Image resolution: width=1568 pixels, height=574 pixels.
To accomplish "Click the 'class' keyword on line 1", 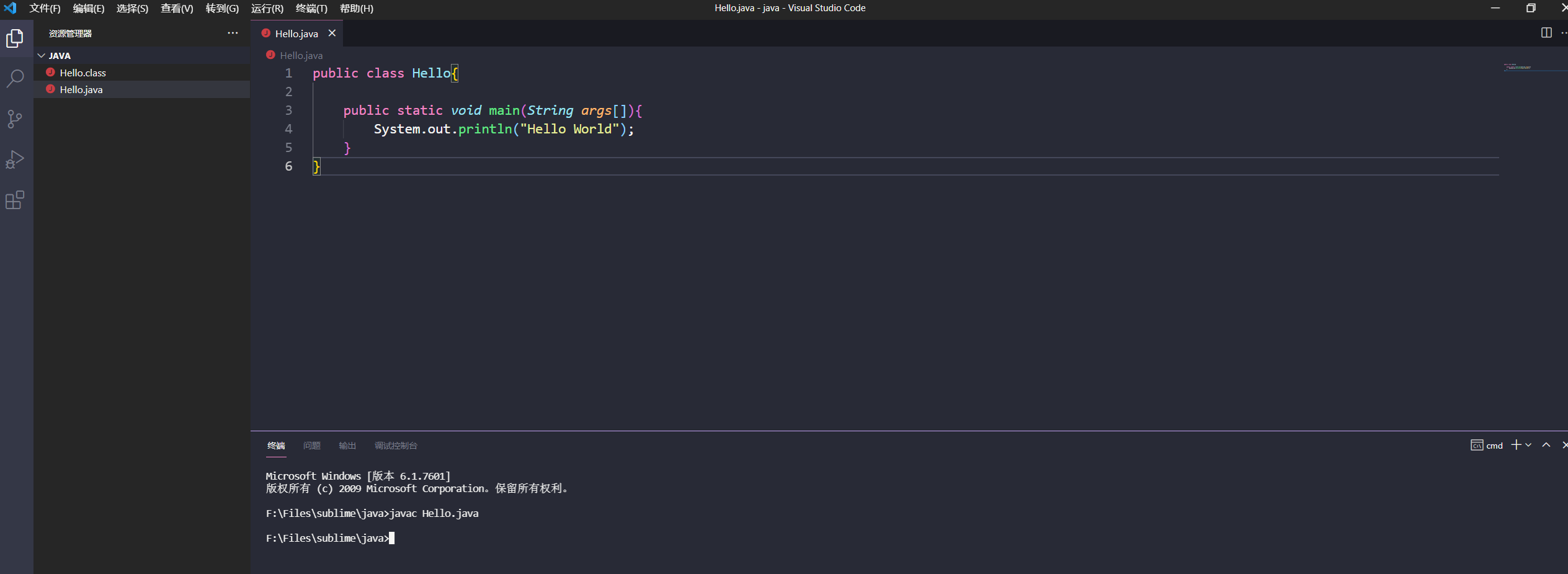I will [x=385, y=73].
